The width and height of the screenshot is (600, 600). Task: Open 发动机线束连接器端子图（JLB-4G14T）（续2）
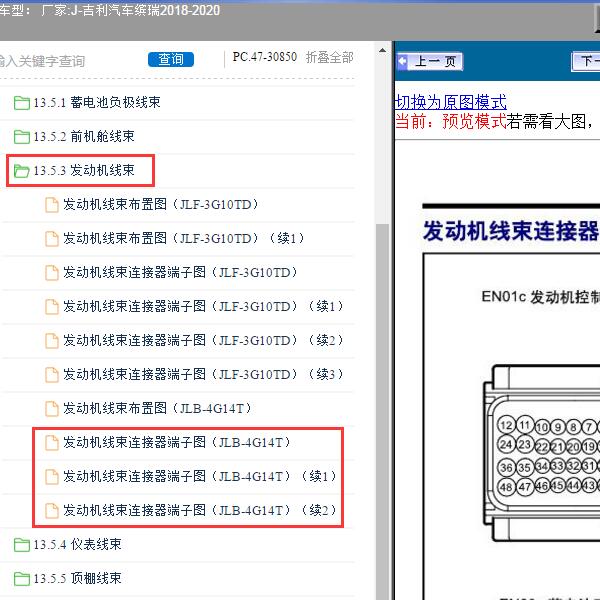200,510
